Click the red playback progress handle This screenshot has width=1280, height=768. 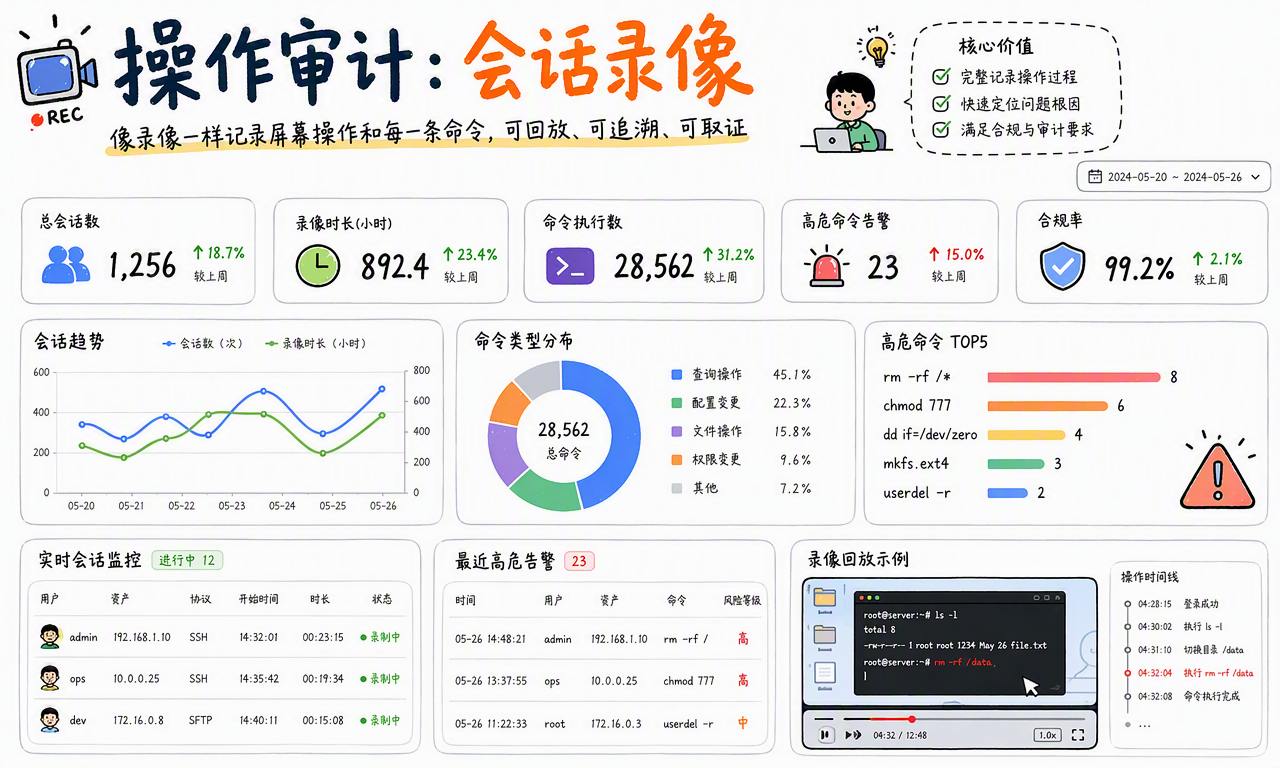click(912, 718)
